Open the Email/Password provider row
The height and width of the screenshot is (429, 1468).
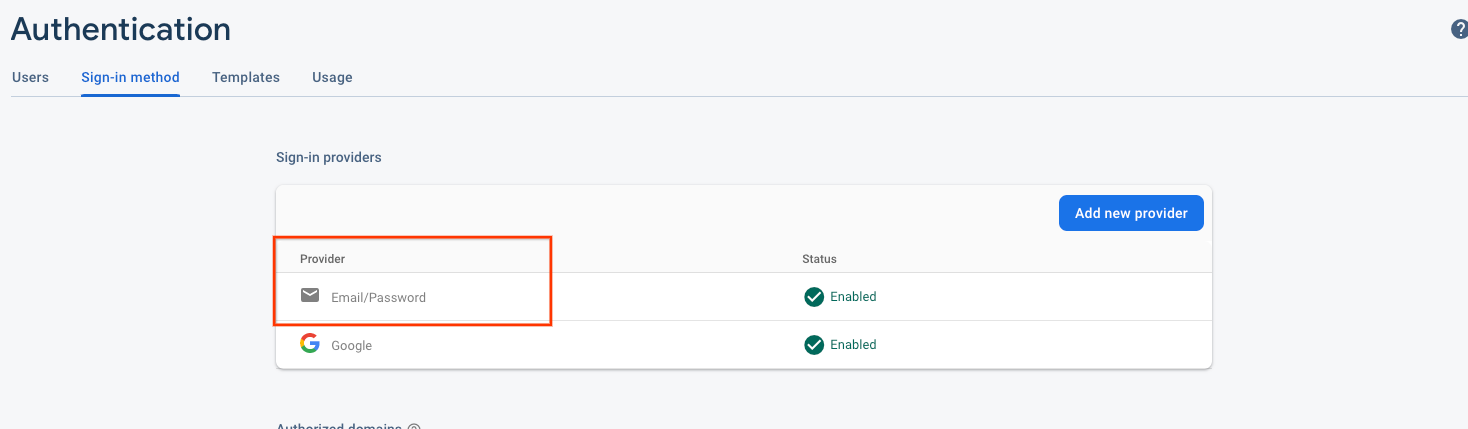743,297
